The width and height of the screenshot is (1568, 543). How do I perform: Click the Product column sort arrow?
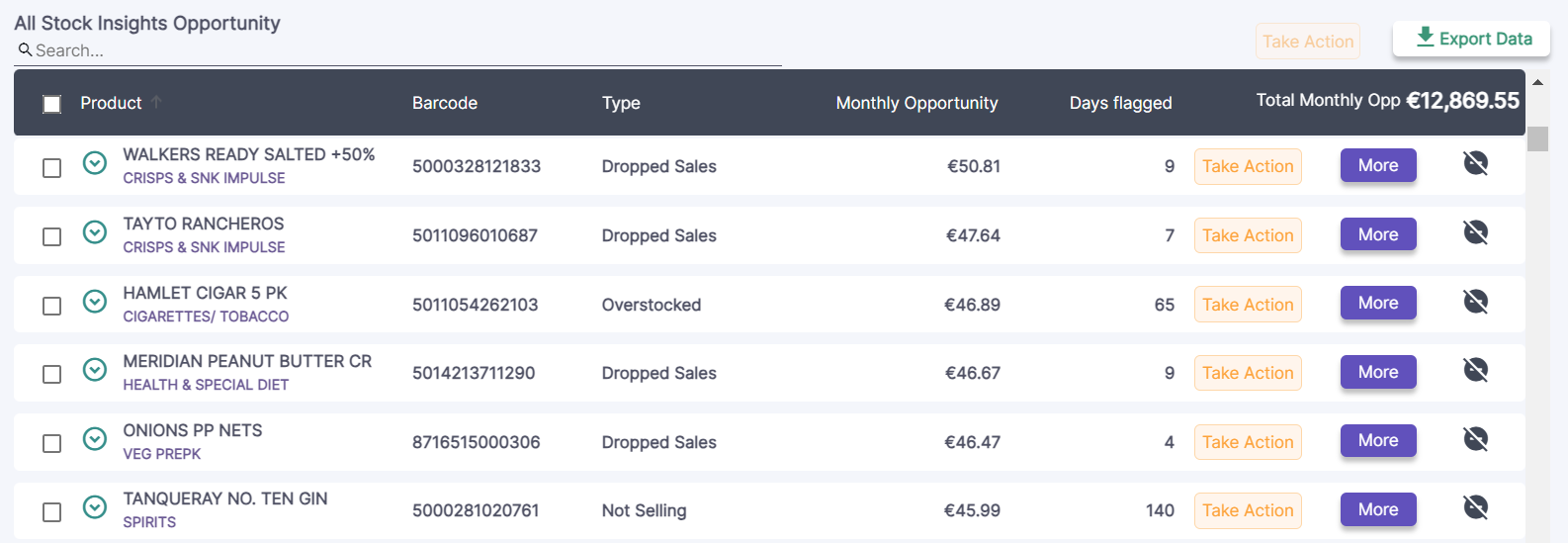(x=156, y=102)
